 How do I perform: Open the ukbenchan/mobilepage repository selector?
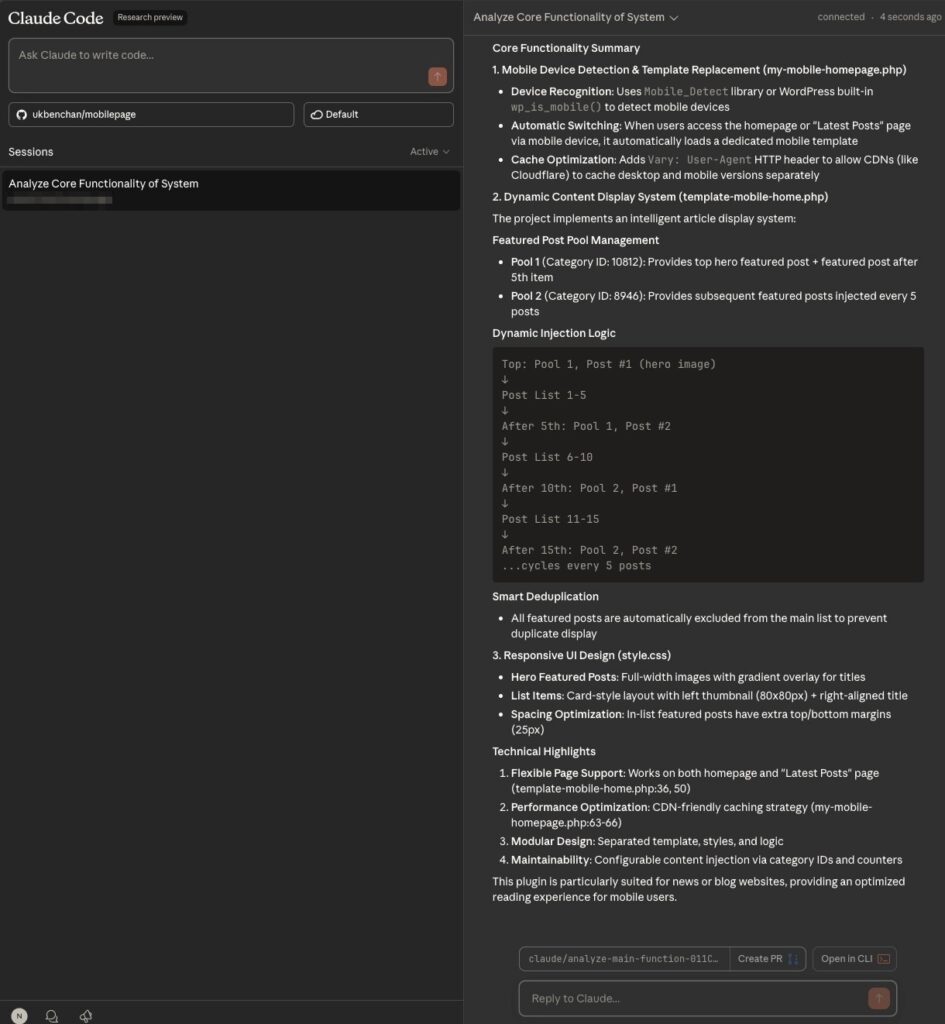point(151,115)
